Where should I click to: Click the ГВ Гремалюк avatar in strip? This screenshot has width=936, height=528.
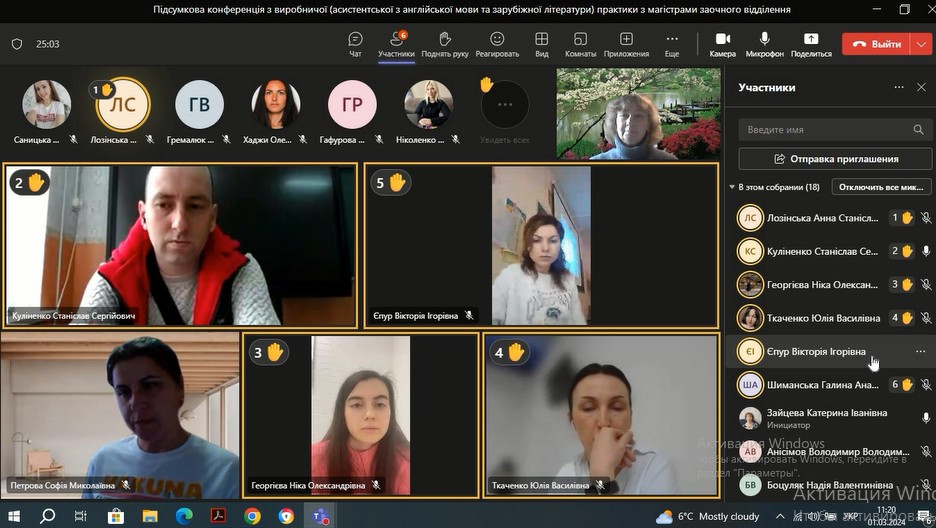(199, 104)
